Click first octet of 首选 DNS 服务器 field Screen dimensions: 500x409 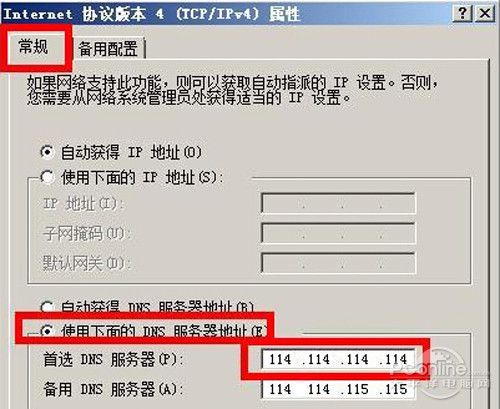point(280,359)
